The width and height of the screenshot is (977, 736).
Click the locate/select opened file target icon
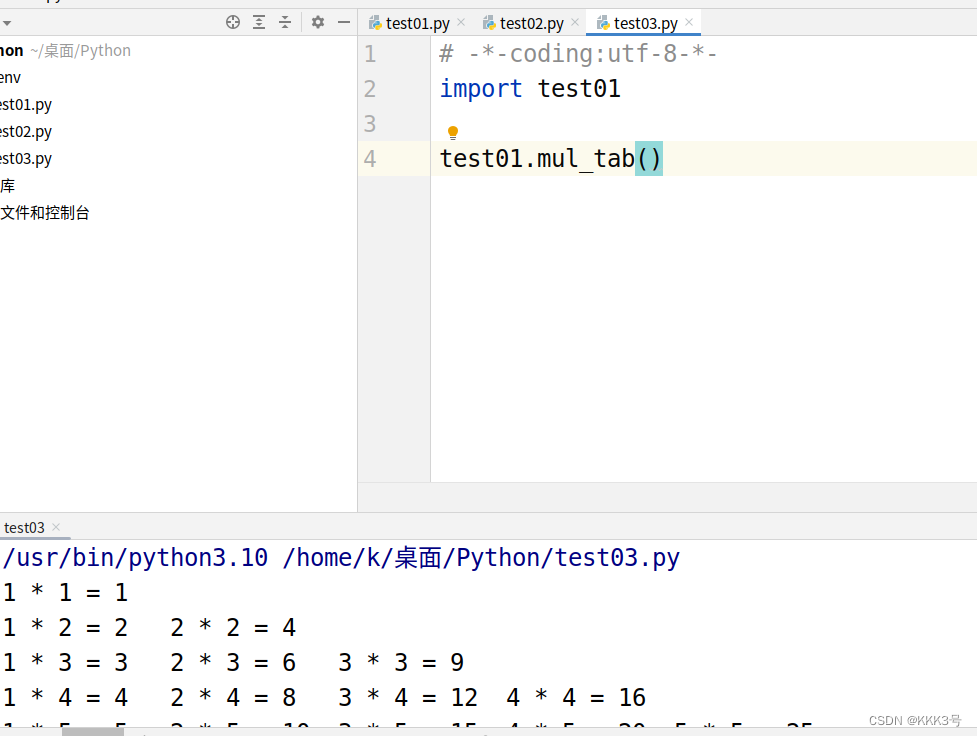coord(232,22)
